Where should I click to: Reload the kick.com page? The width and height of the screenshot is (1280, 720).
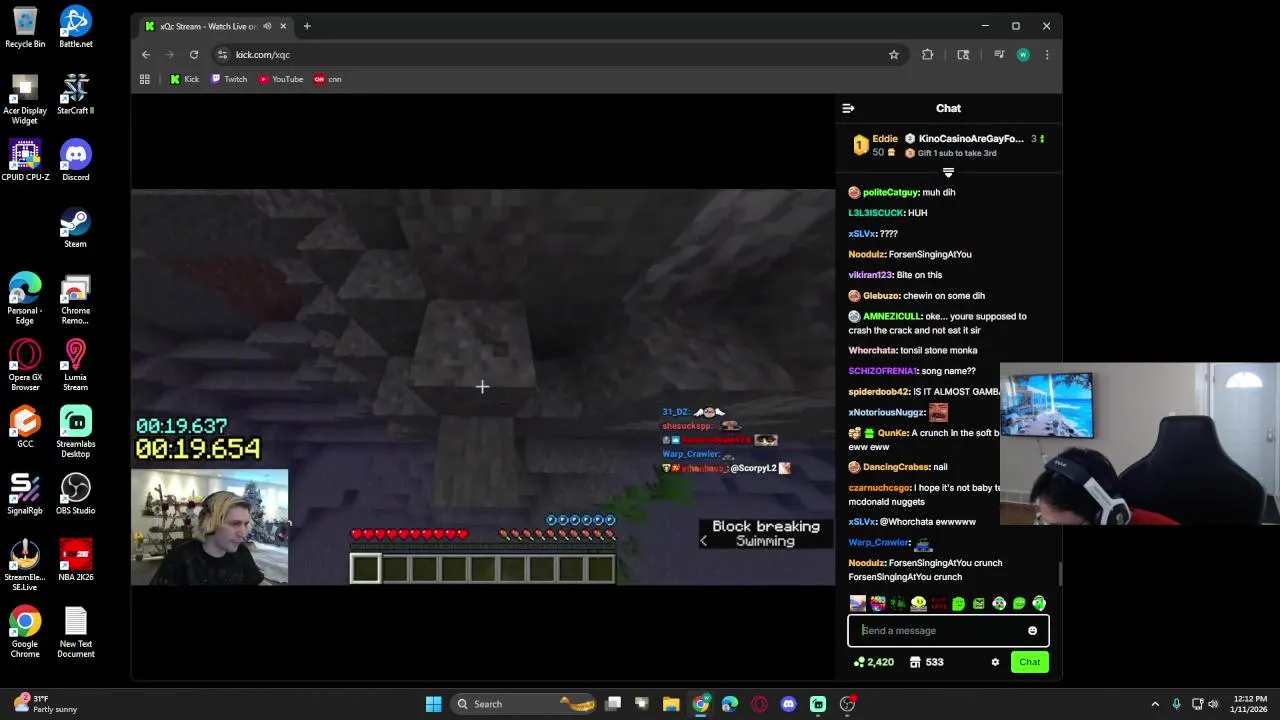click(194, 55)
